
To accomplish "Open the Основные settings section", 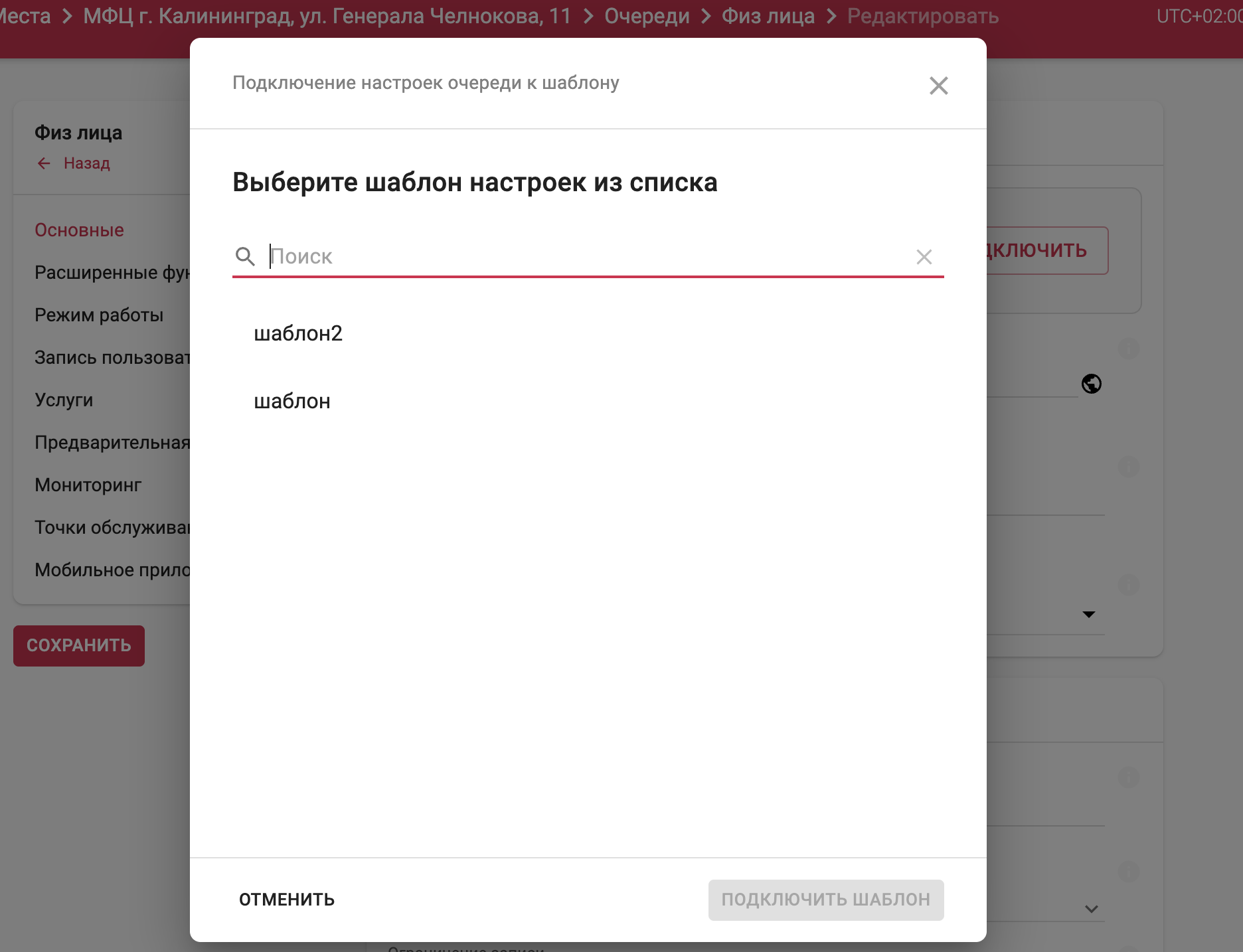I will click(x=79, y=230).
